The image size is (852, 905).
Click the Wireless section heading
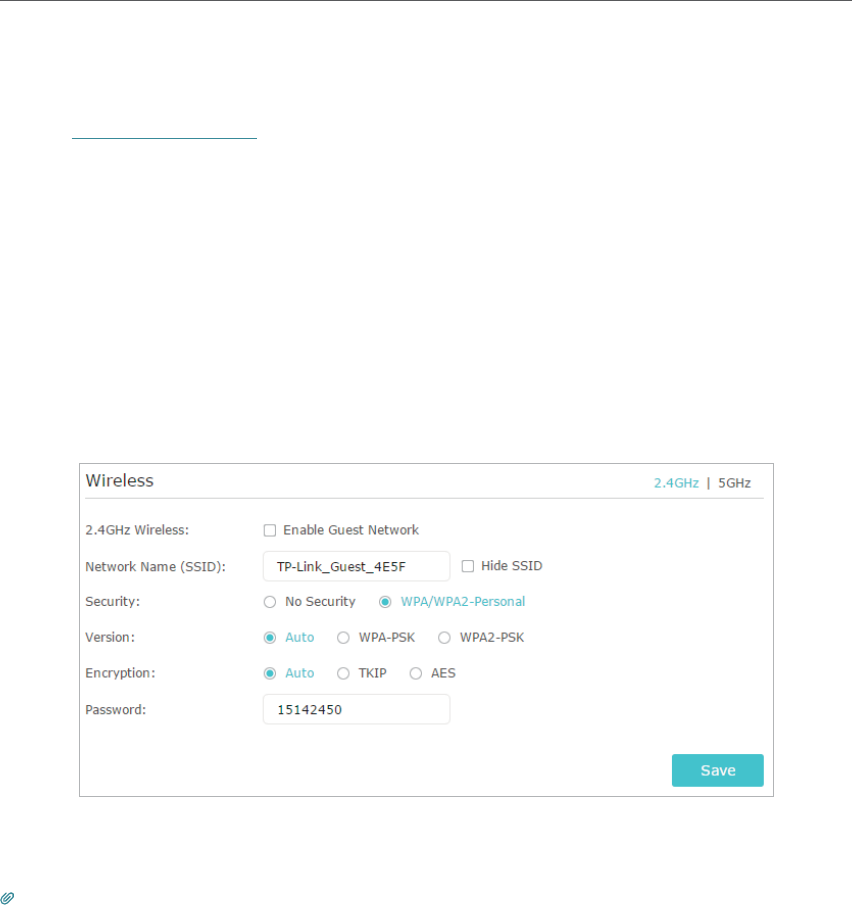pos(119,481)
